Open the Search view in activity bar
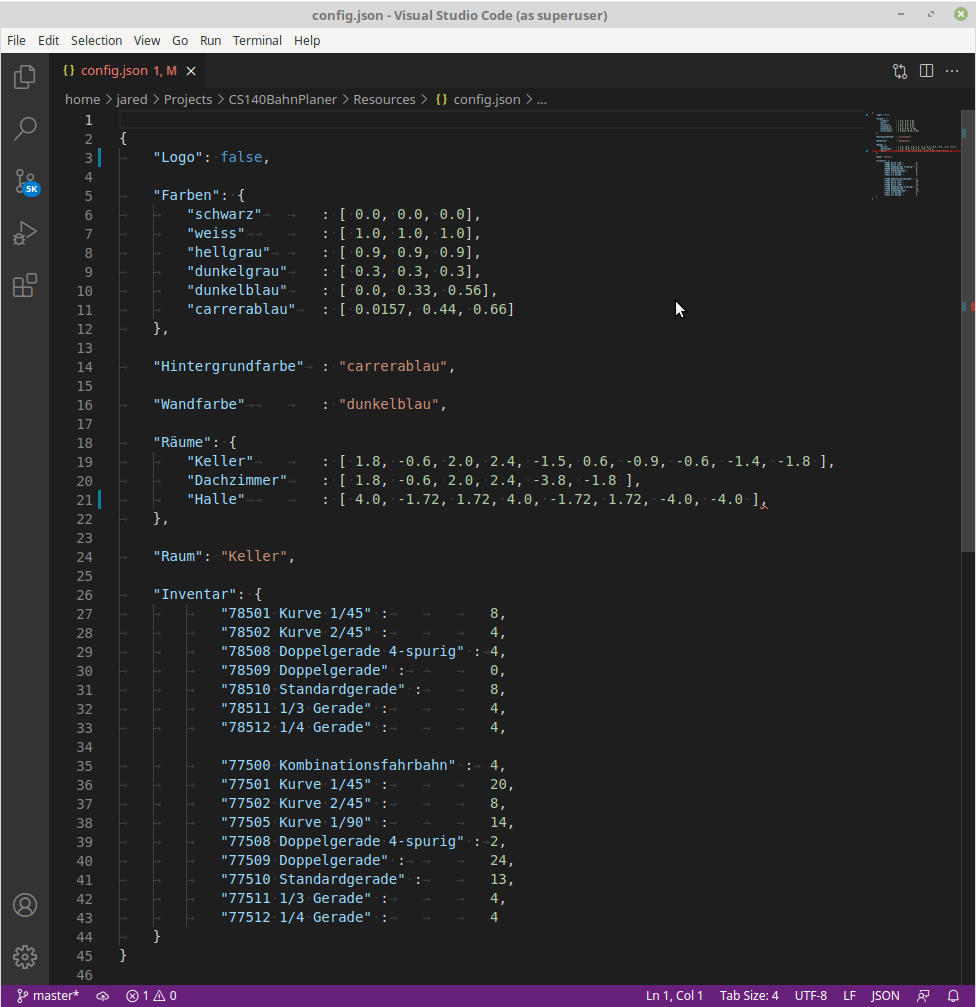 pos(25,129)
